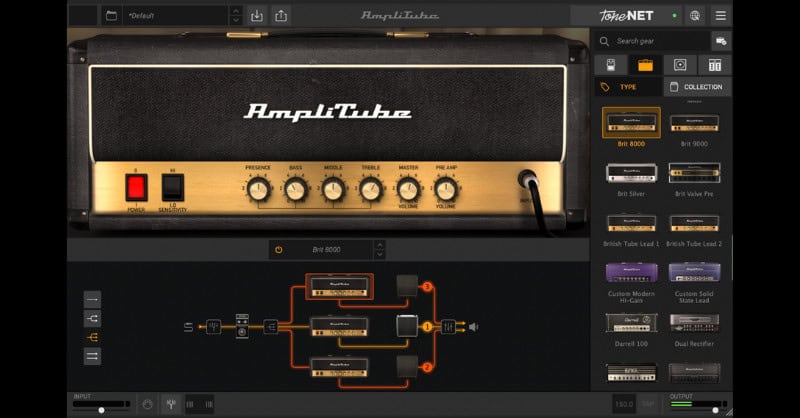Image resolution: width=800 pixels, height=418 pixels.
Task: Click the signal chain input icon
Action: coord(188,327)
